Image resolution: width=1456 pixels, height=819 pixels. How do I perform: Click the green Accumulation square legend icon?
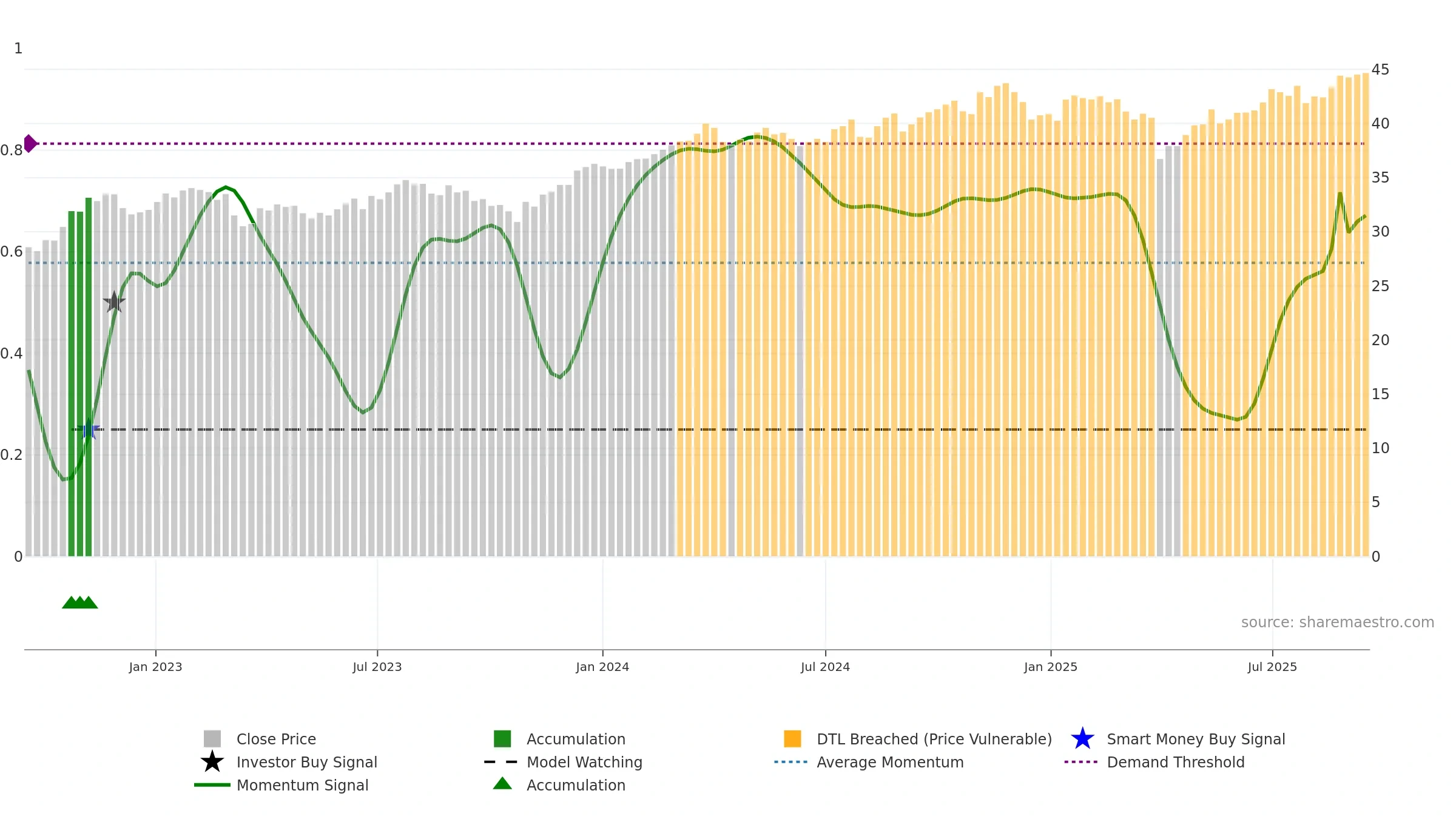point(502,738)
